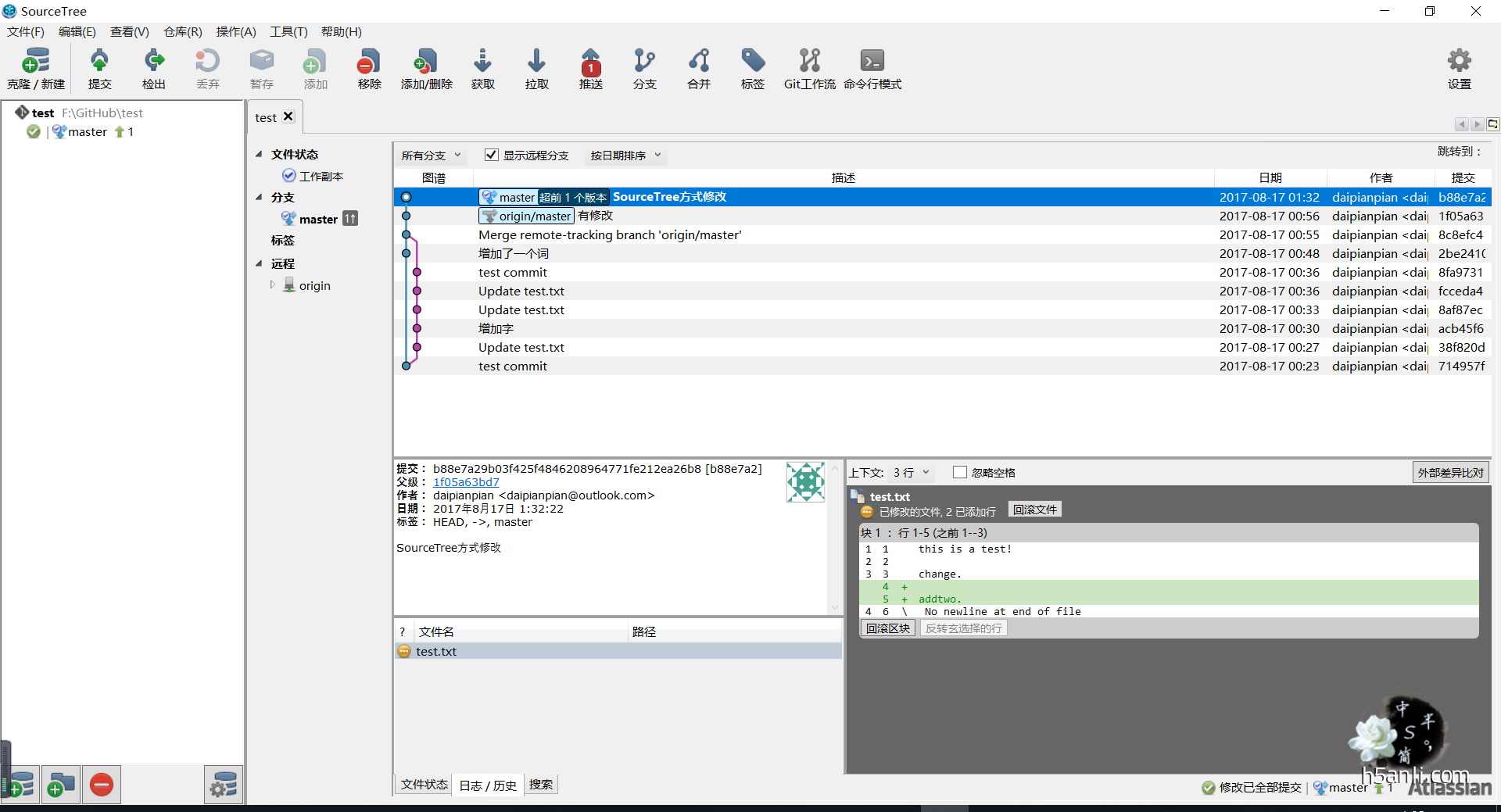Click add repository database icon at bottom-left
The image size is (1501, 812).
20,785
